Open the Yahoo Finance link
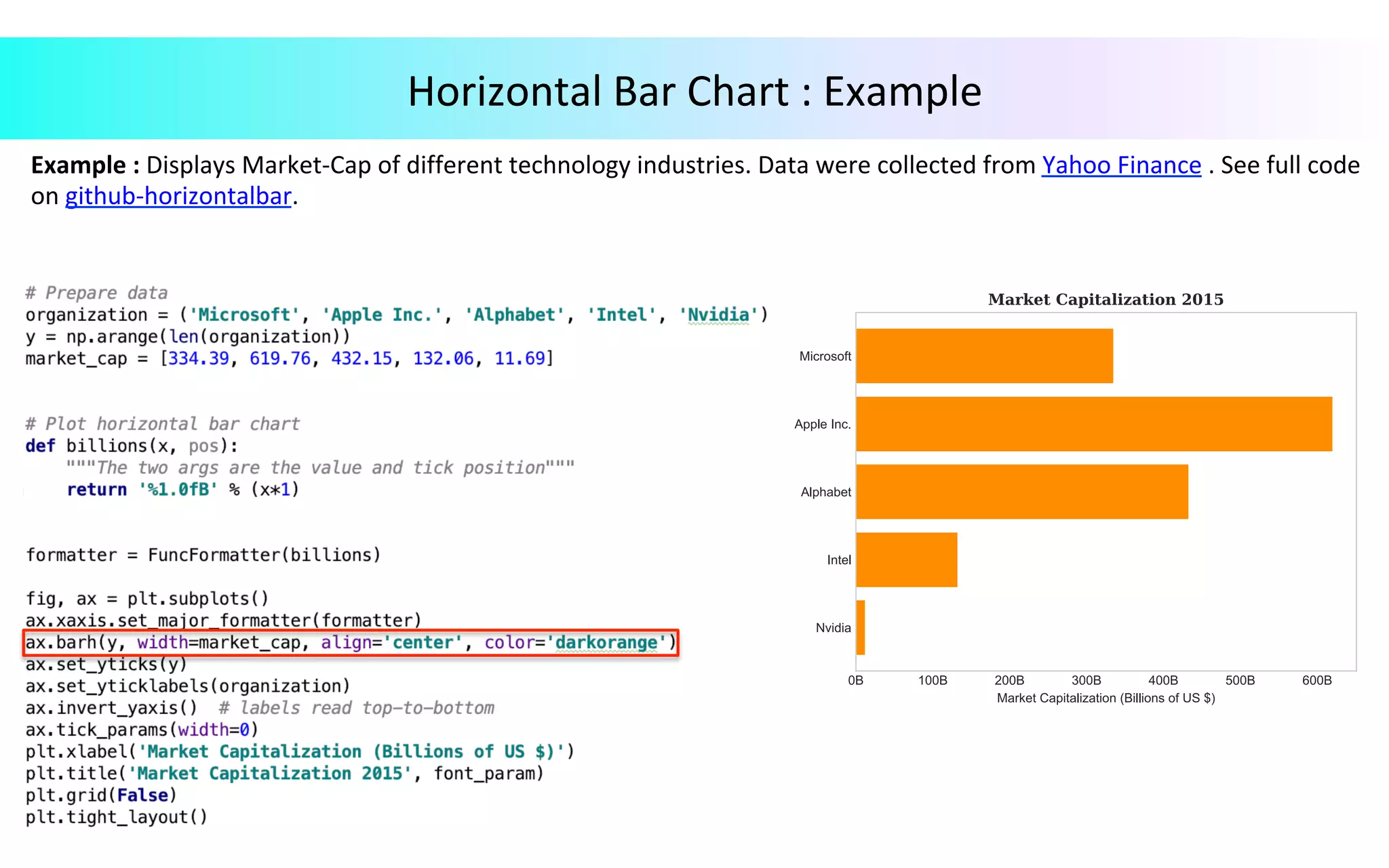Viewport: 1389px width, 868px height. click(1120, 165)
